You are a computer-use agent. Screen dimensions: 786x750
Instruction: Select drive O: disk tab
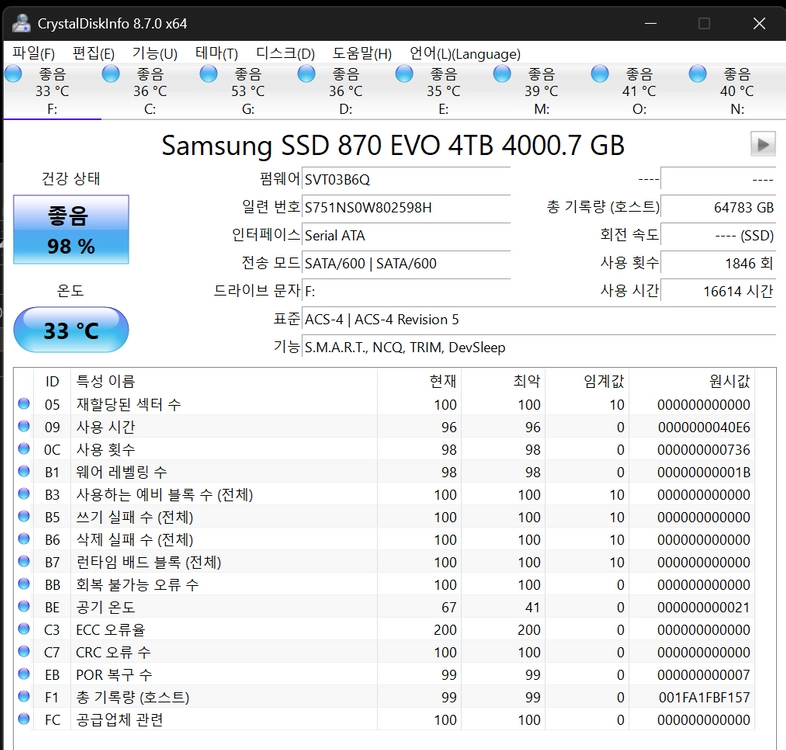pyautogui.click(x=639, y=91)
